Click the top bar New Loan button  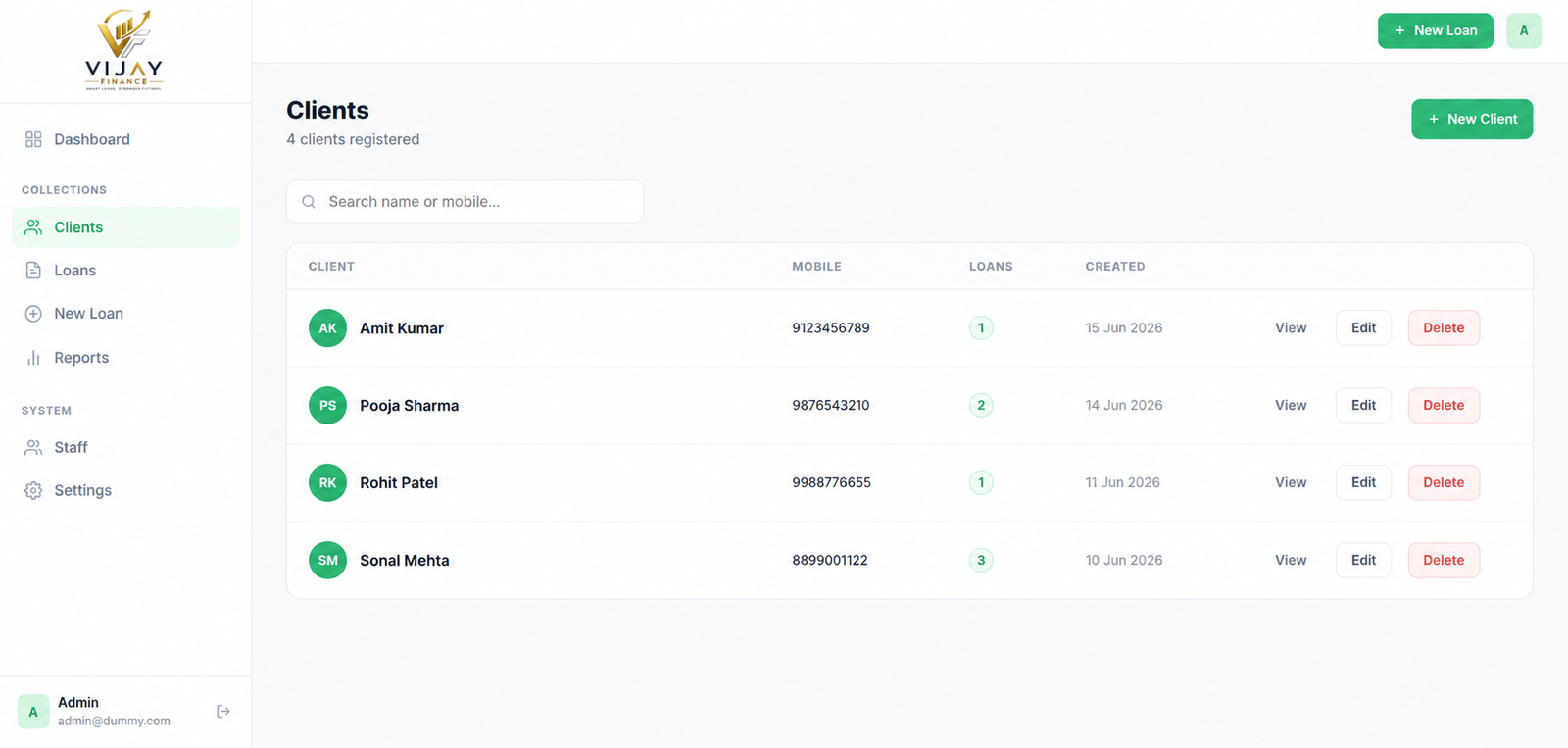(x=1435, y=30)
